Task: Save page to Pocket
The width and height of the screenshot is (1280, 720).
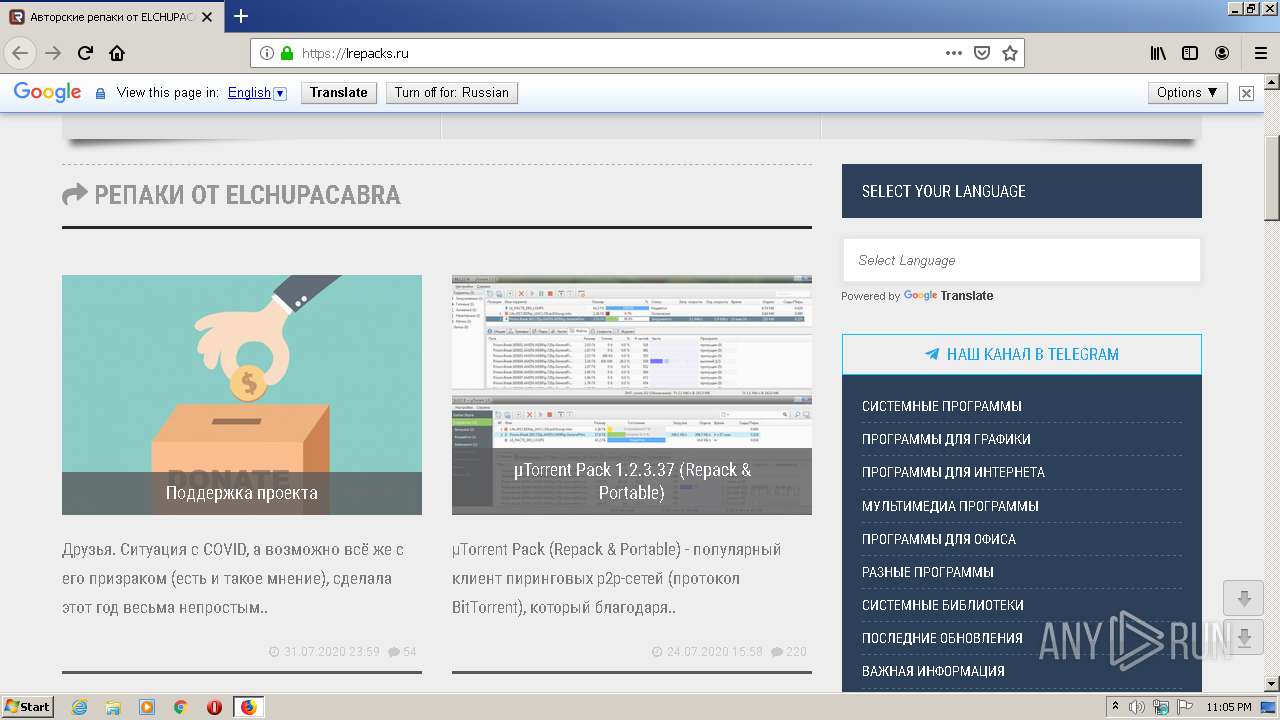Action: click(x=982, y=53)
